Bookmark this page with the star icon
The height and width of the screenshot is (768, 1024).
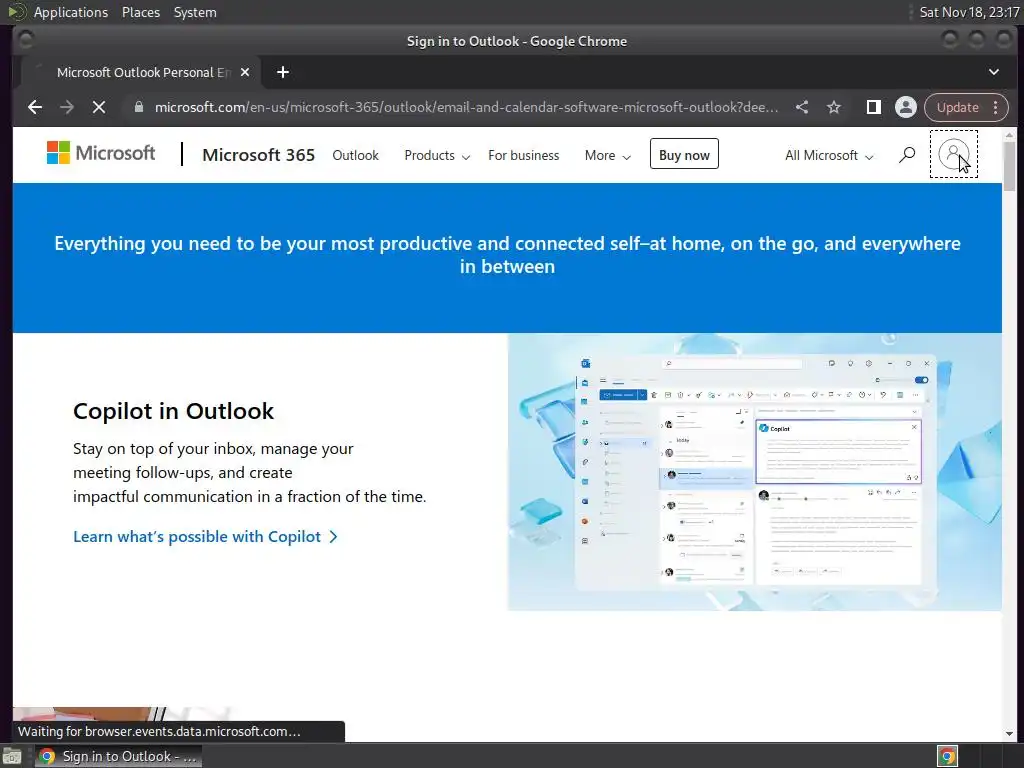[x=834, y=107]
